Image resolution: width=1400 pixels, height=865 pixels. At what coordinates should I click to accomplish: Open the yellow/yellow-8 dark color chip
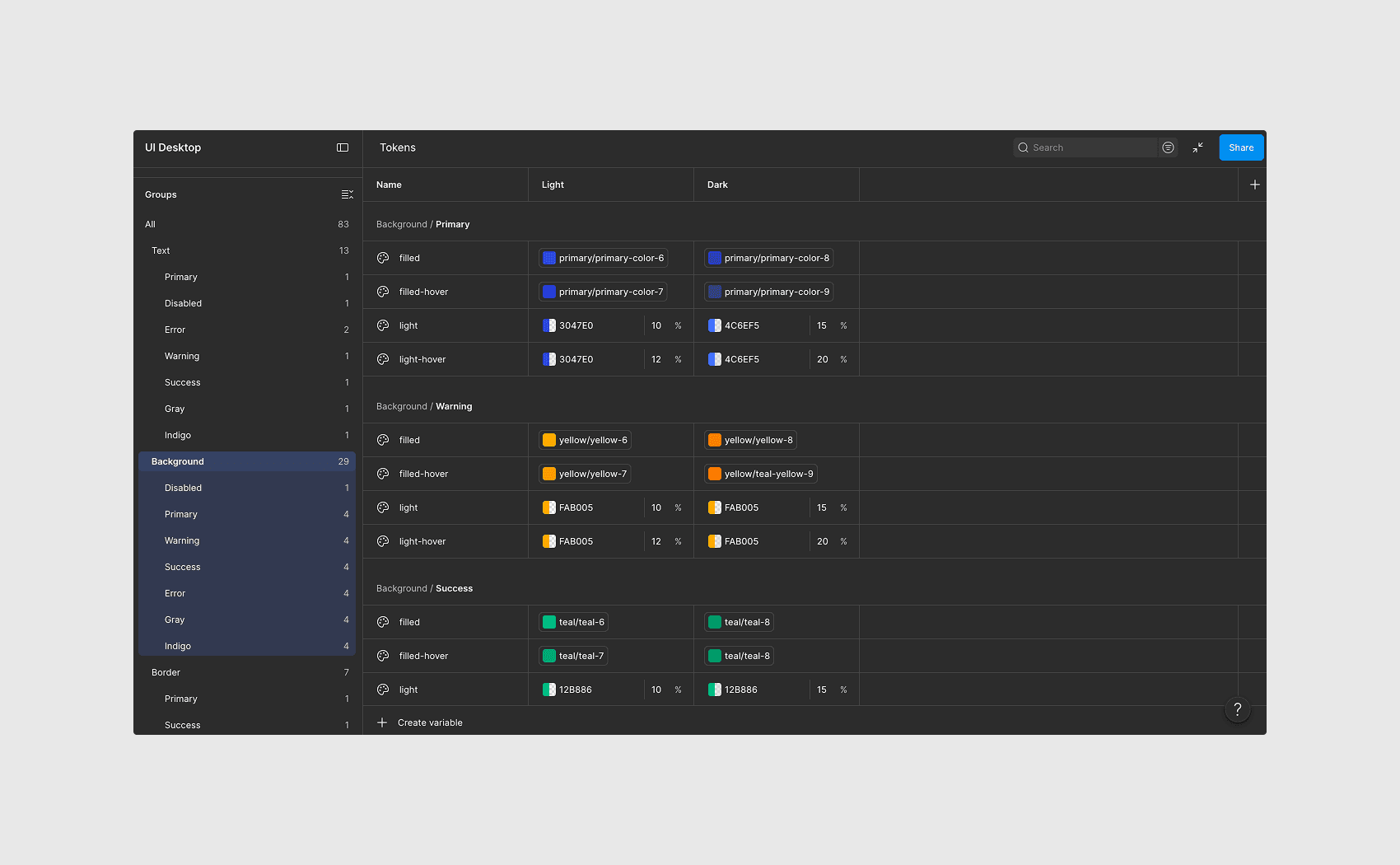click(x=750, y=440)
